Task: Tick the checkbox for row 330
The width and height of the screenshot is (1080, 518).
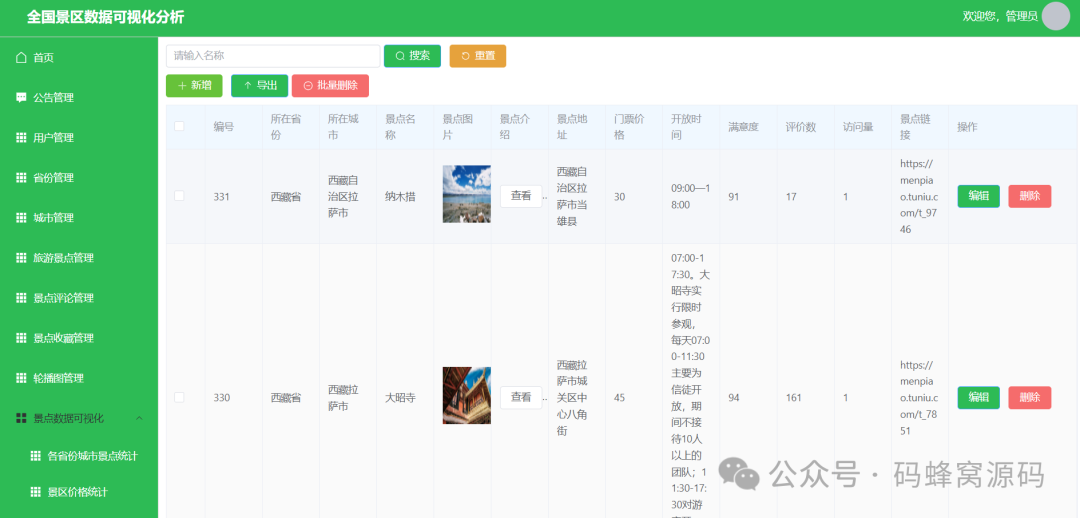Action: pyautogui.click(x=179, y=397)
